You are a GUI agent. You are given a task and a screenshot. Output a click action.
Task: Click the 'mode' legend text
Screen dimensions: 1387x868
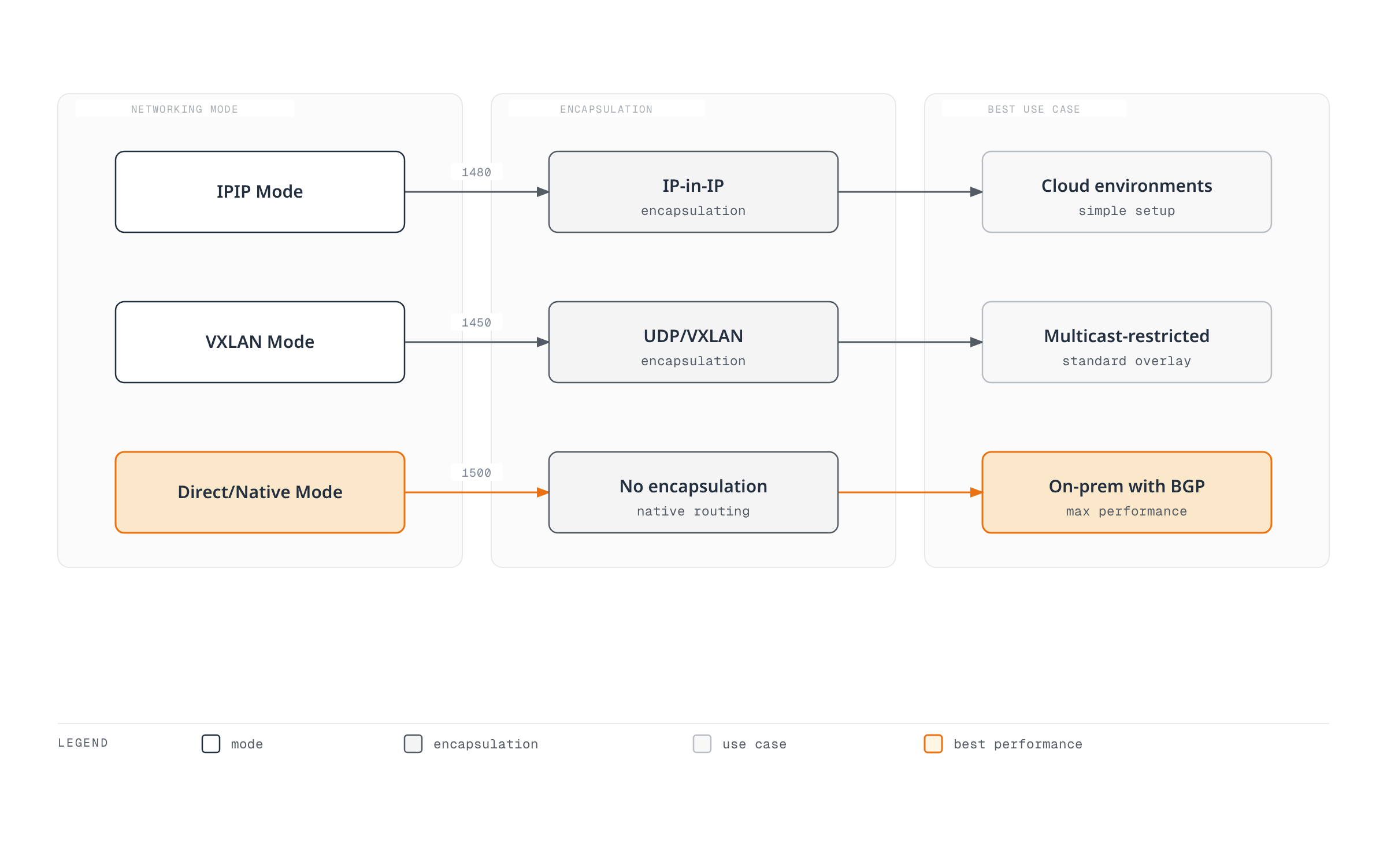pos(247,744)
